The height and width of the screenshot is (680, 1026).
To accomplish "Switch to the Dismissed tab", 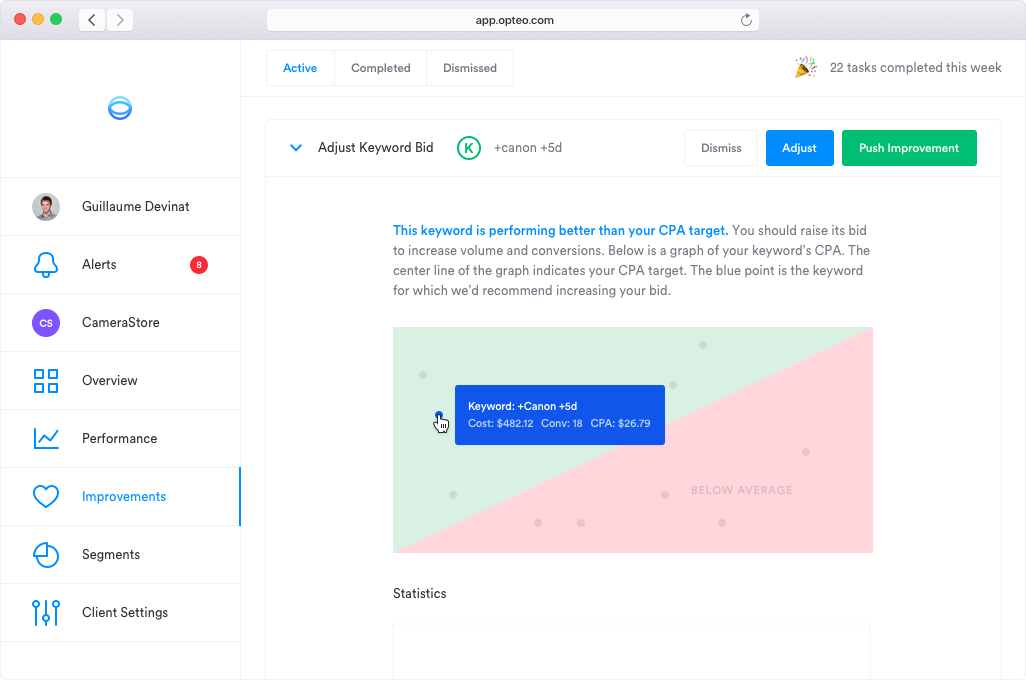I will tap(470, 68).
